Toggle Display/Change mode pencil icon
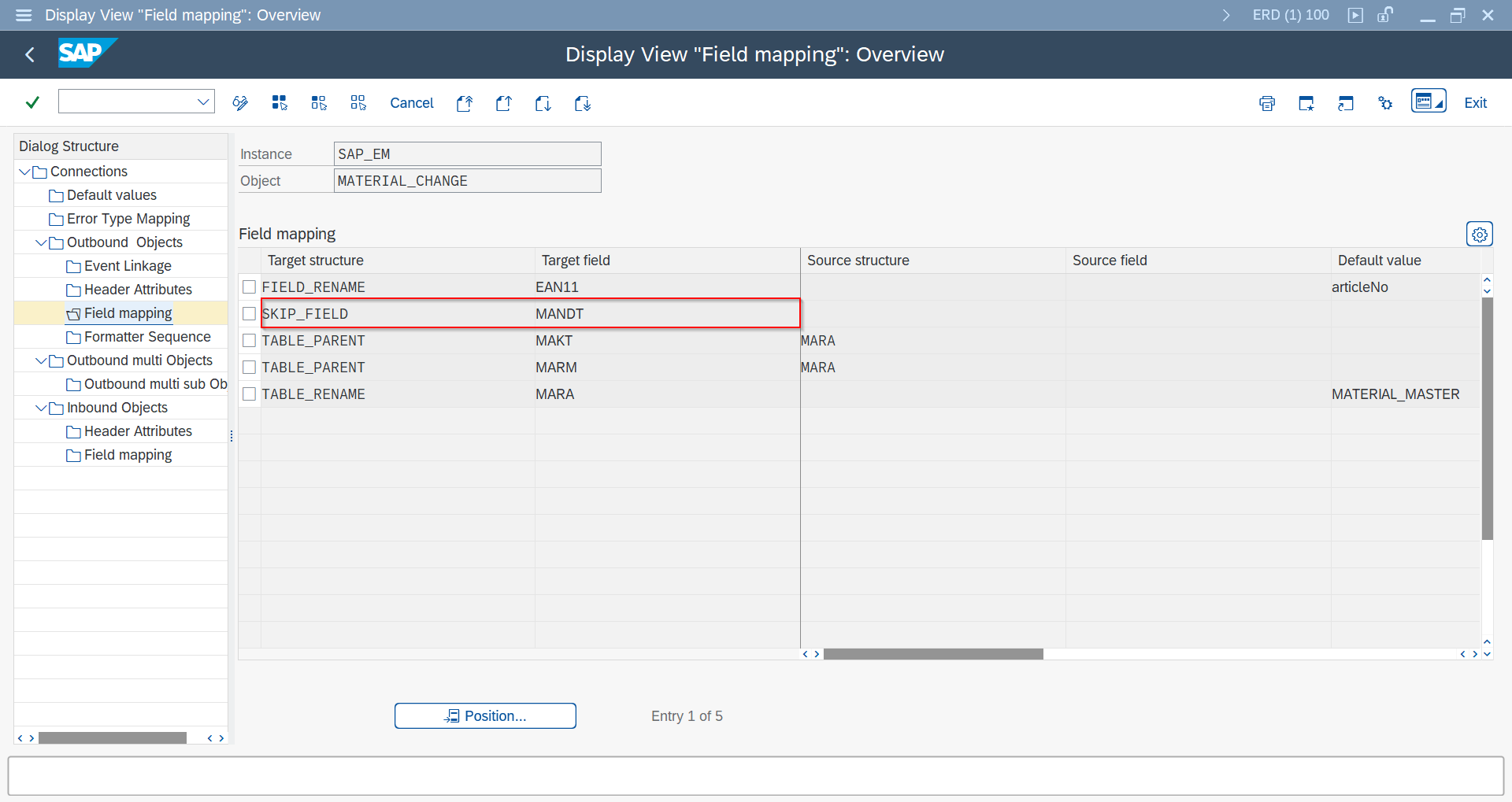 tap(240, 103)
